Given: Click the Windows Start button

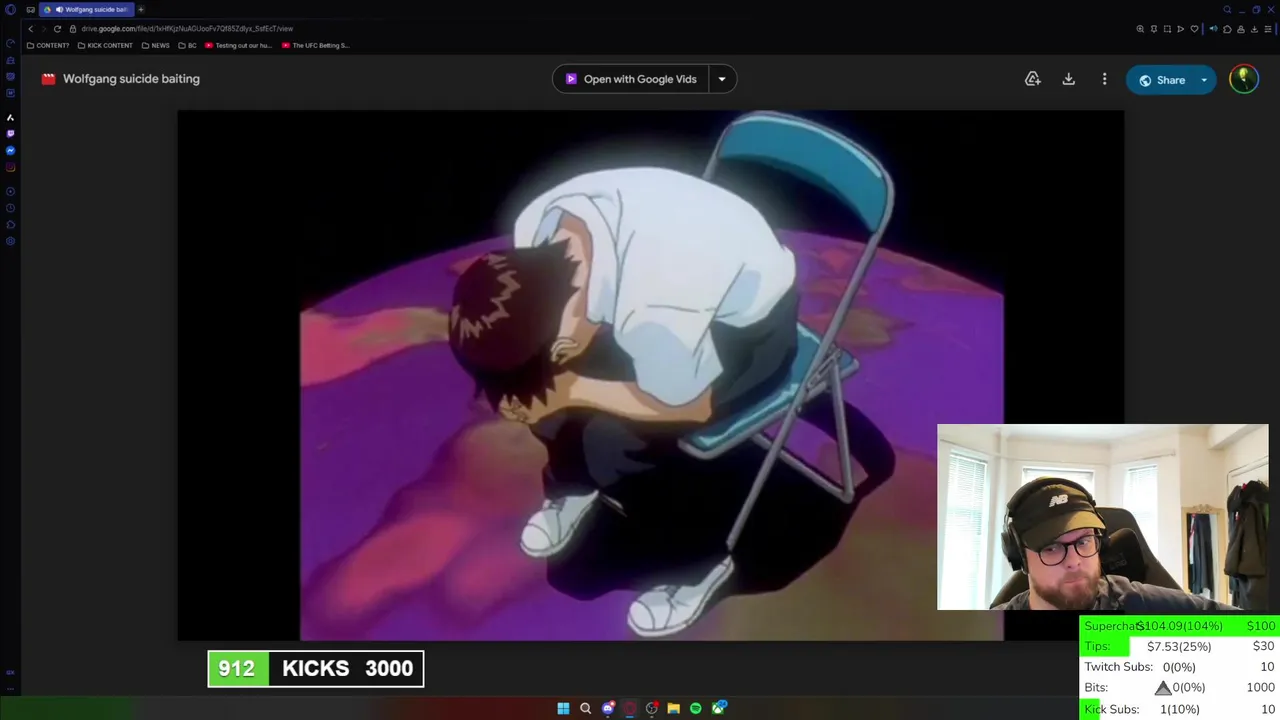Looking at the screenshot, I should (563, 708).
